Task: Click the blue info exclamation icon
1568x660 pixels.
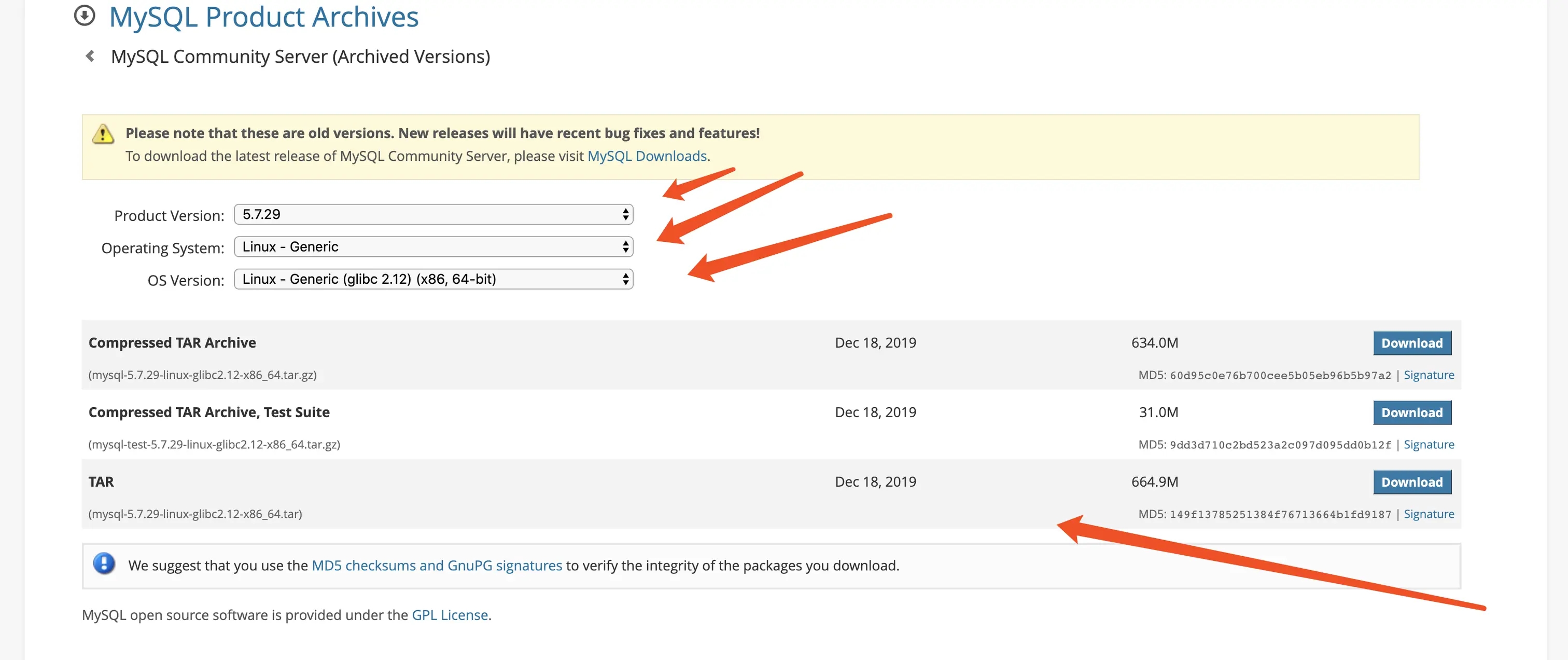Action: (x=104, y=563)
